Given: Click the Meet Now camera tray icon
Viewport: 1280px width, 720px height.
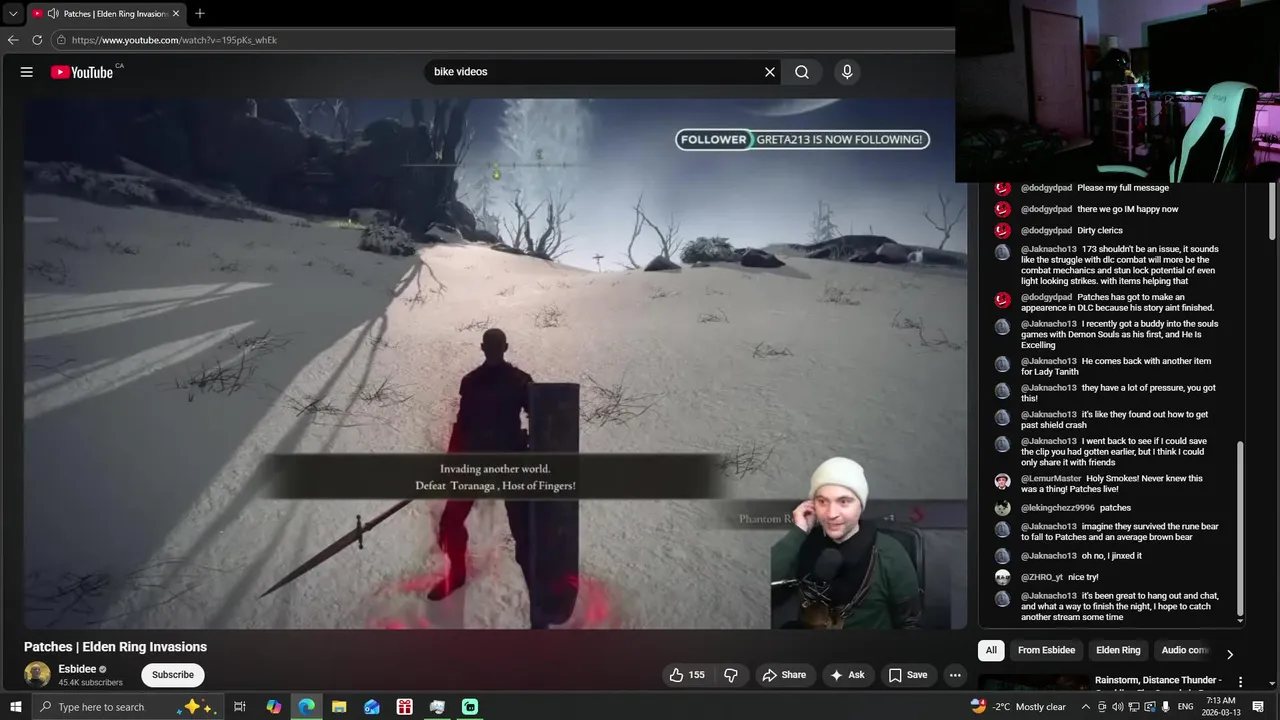Looking at the screenshot, I should 1102,707.
